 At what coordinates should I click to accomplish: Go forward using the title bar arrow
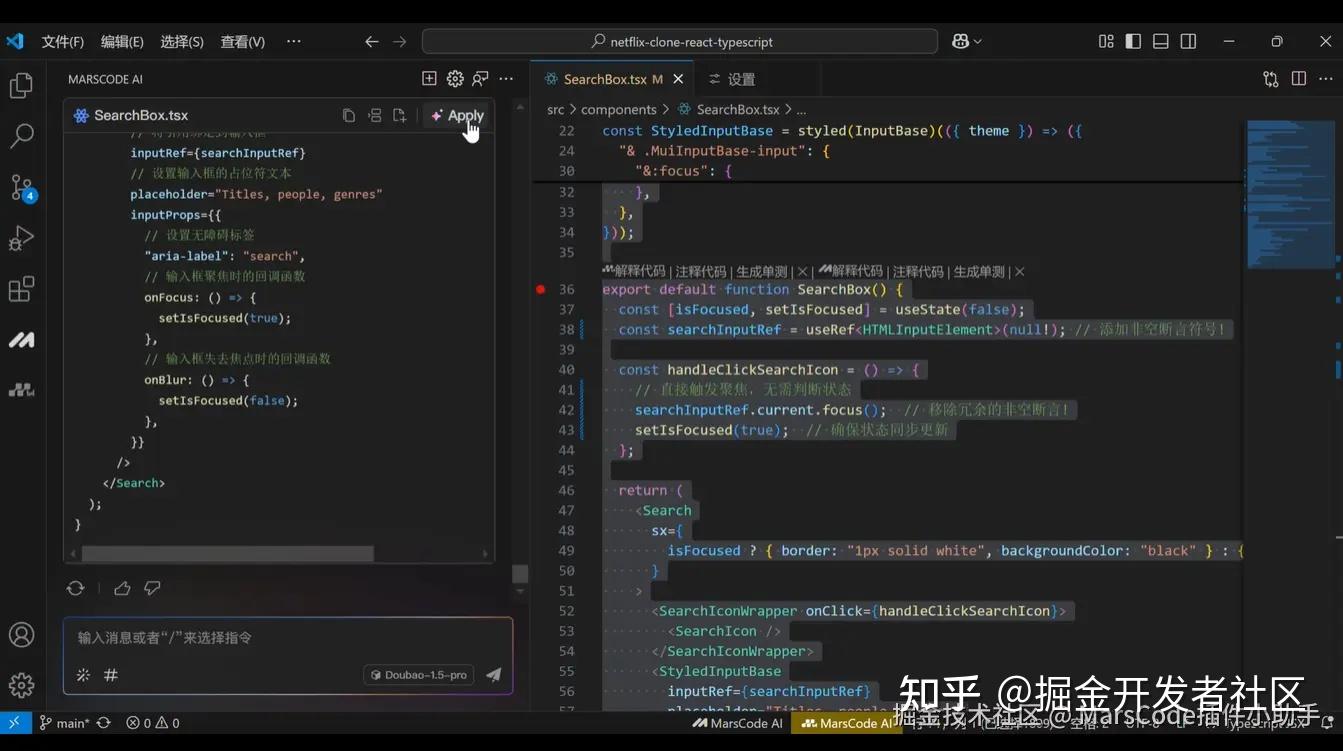click(x=400, y=42)
